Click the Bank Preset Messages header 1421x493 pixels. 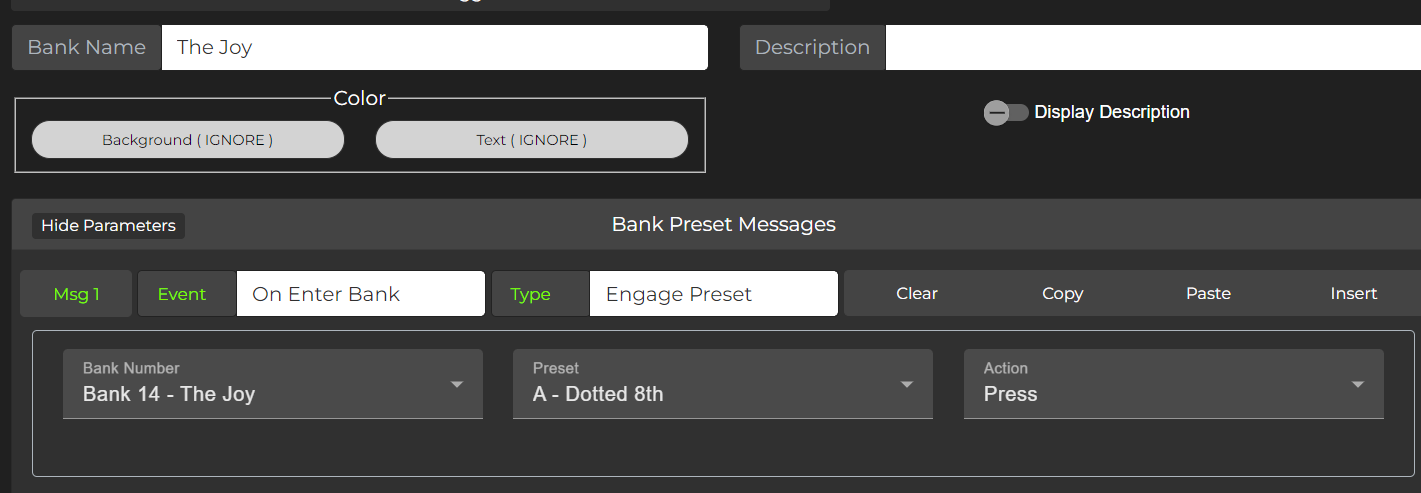point(723,225)
